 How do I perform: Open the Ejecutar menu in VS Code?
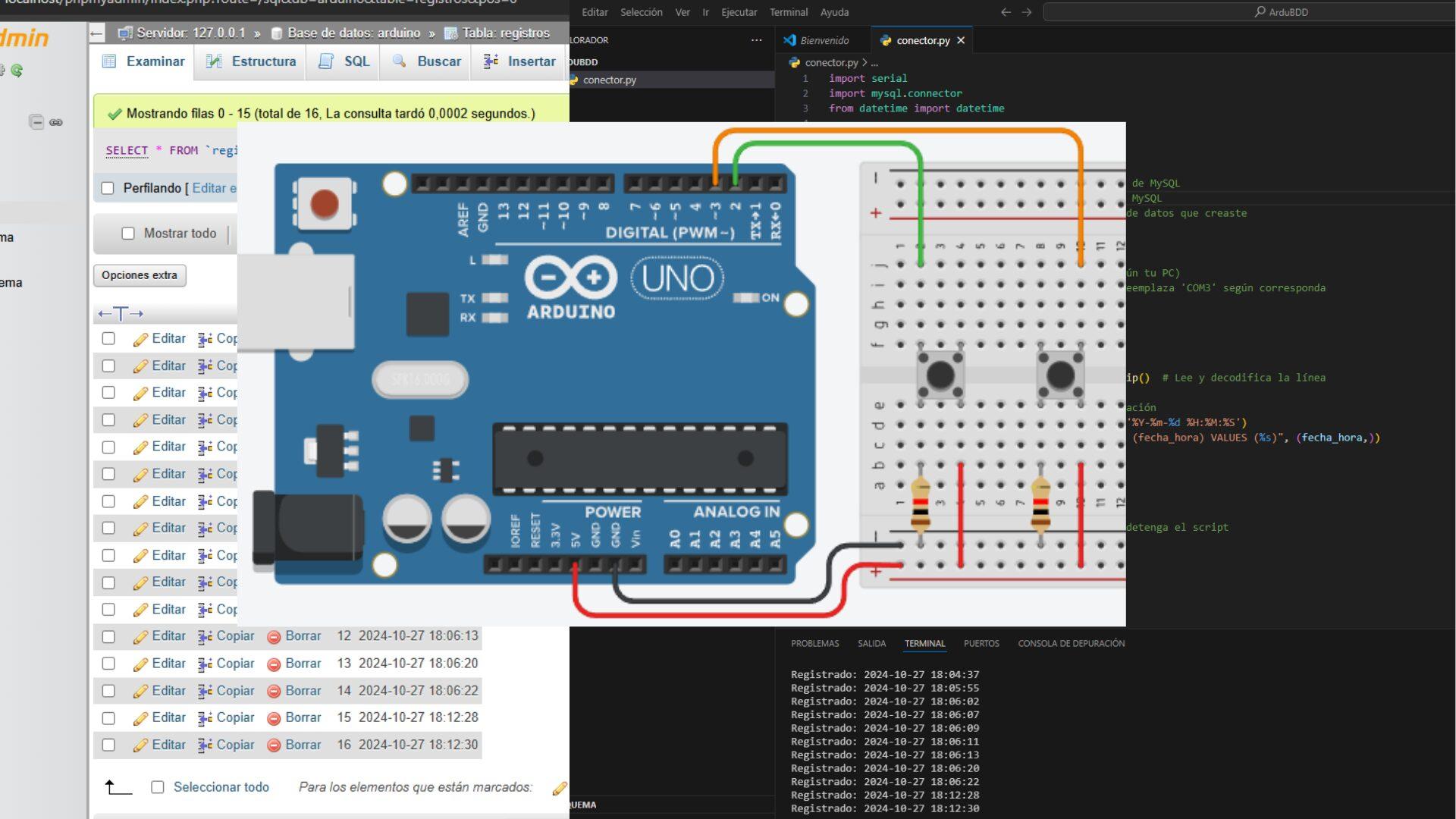tap(739, 12)
